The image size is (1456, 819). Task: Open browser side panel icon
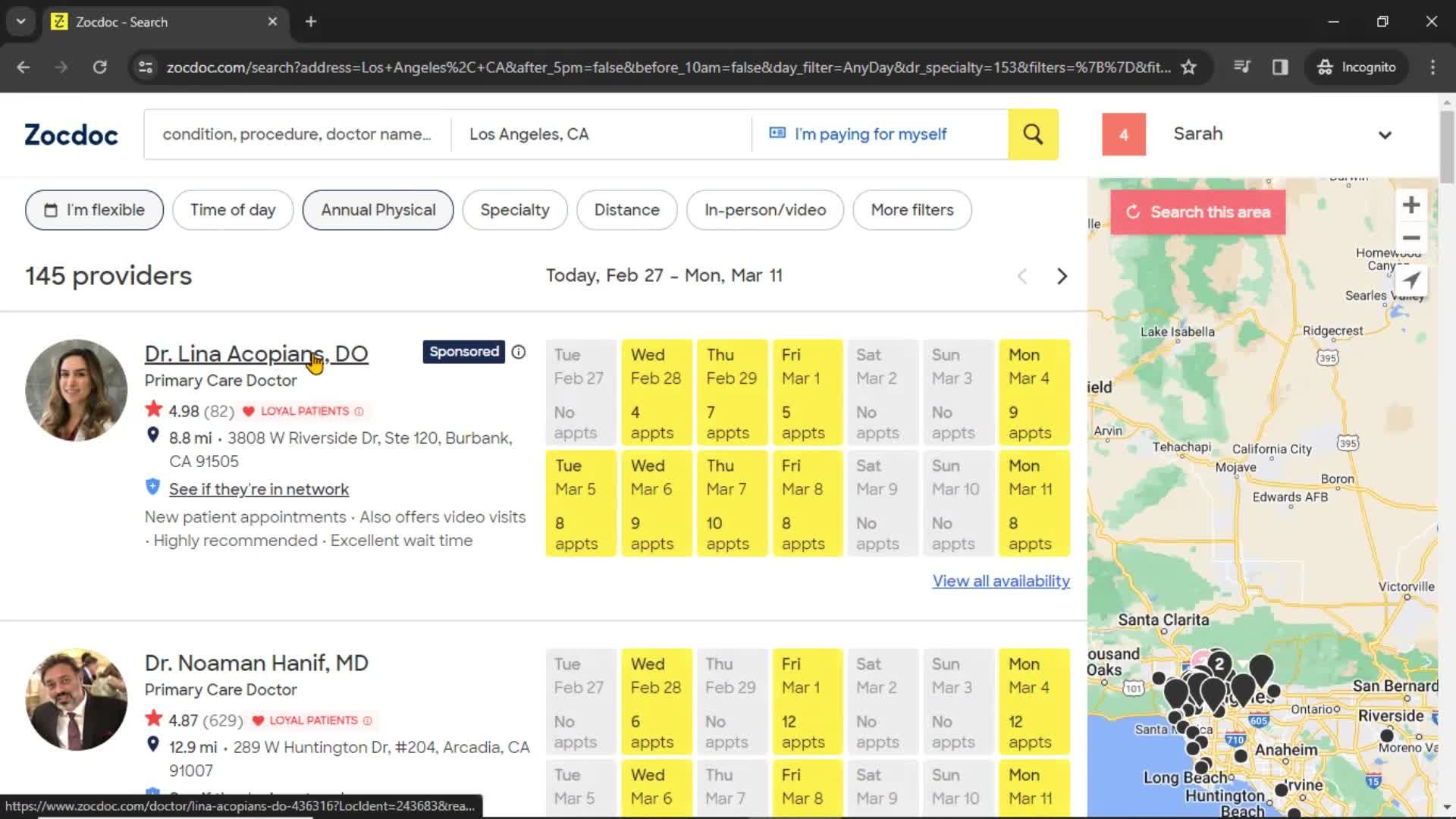pyautogui.click(x=1280, y=67)
